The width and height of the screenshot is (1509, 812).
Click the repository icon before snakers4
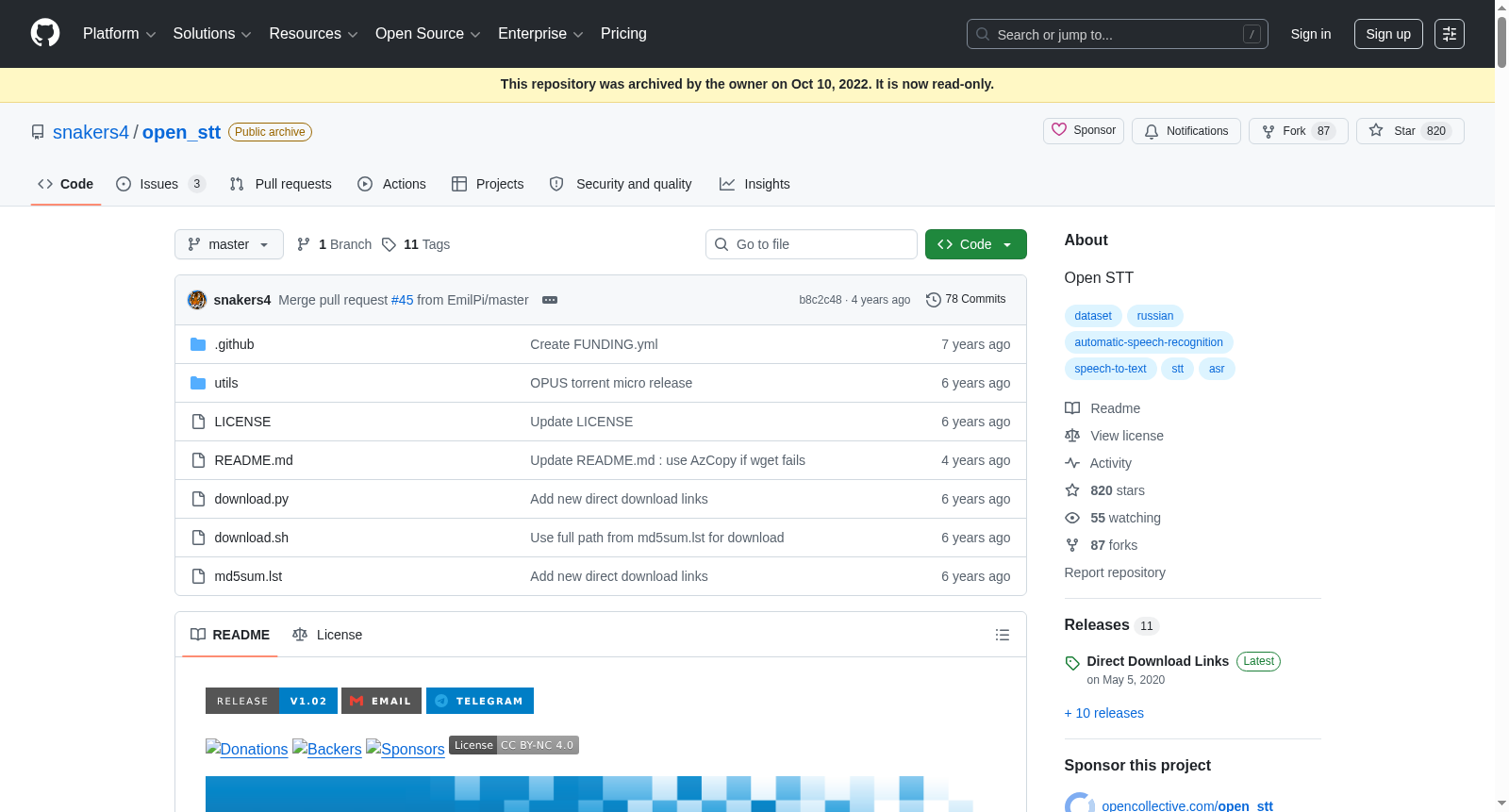38,132
